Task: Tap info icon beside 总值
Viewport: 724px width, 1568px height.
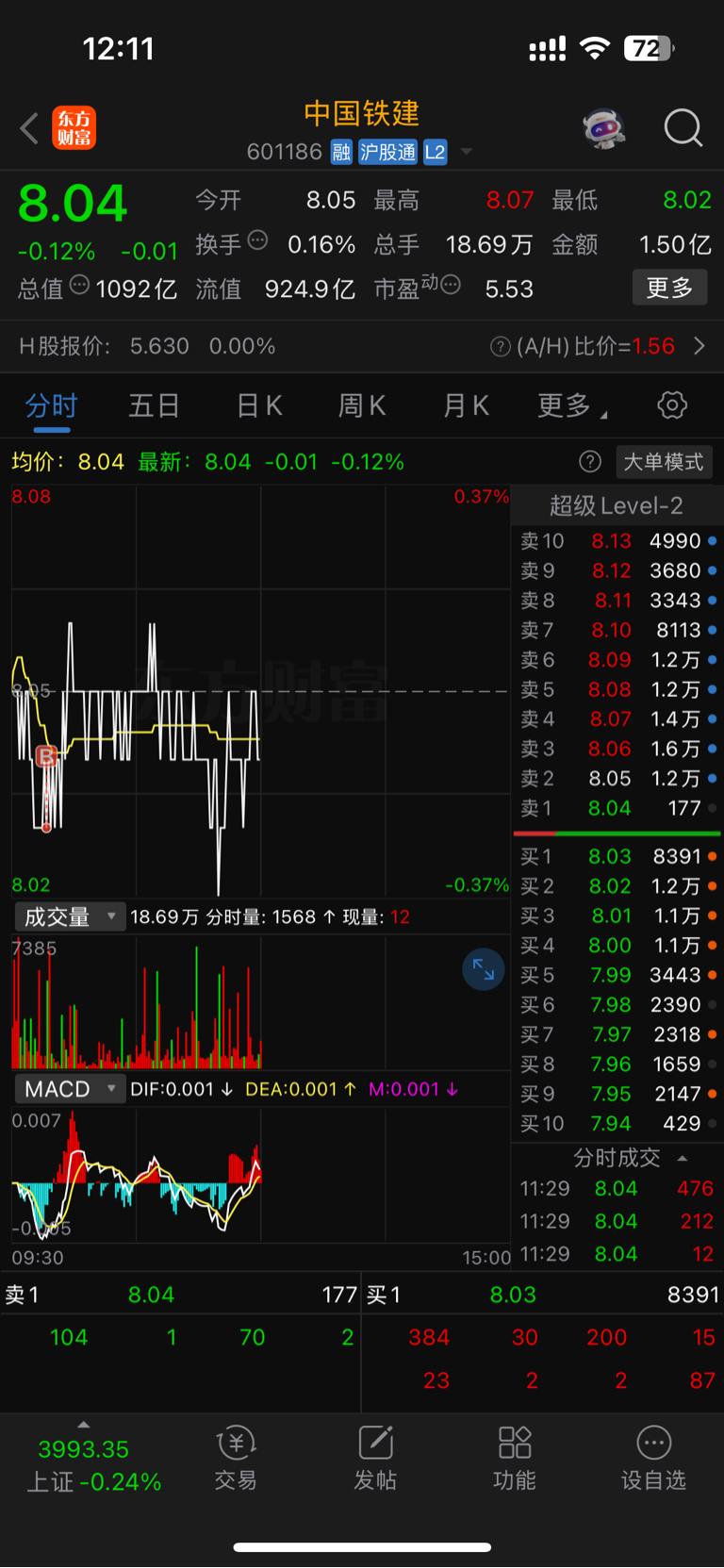Action: click(80, 284)
